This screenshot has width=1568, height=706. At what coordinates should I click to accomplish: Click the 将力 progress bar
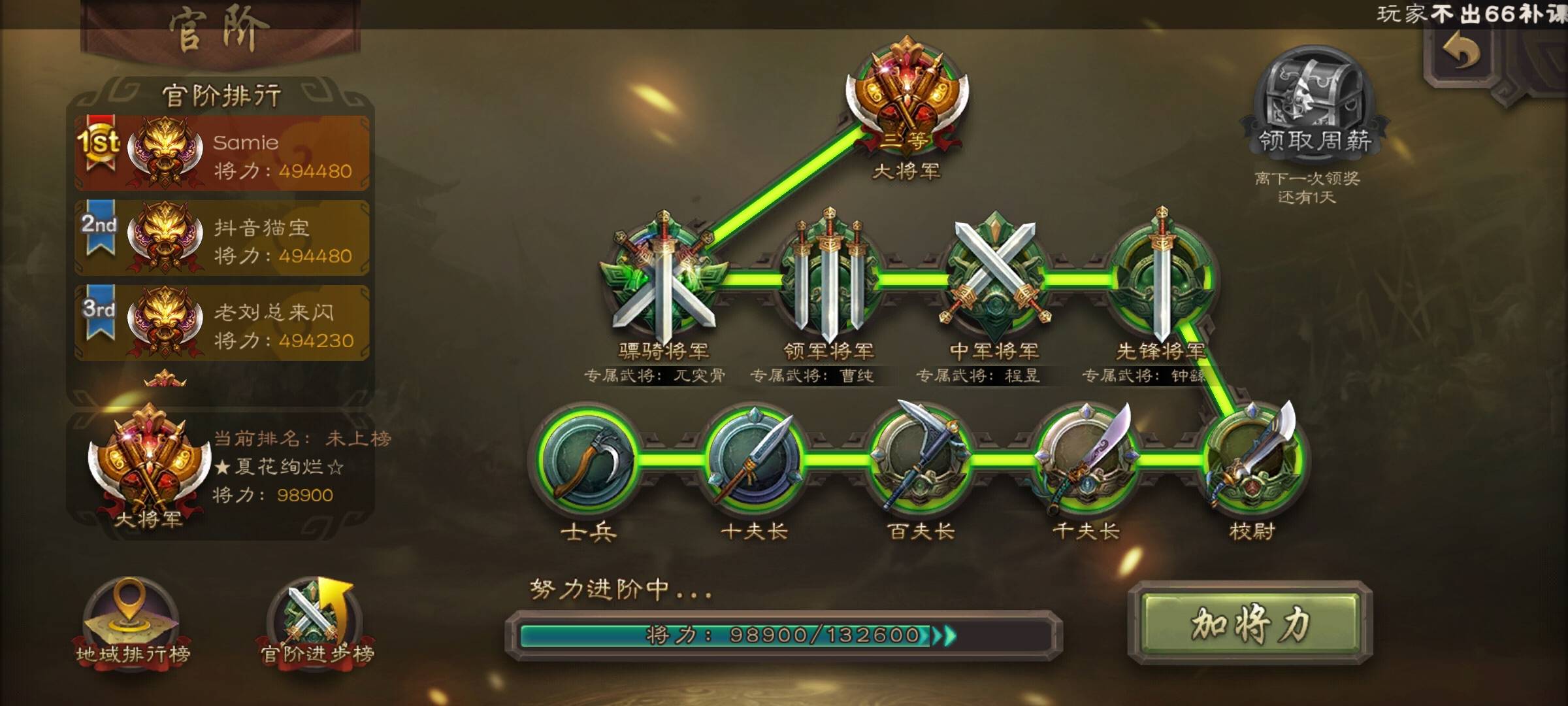(x=784, y=635)
